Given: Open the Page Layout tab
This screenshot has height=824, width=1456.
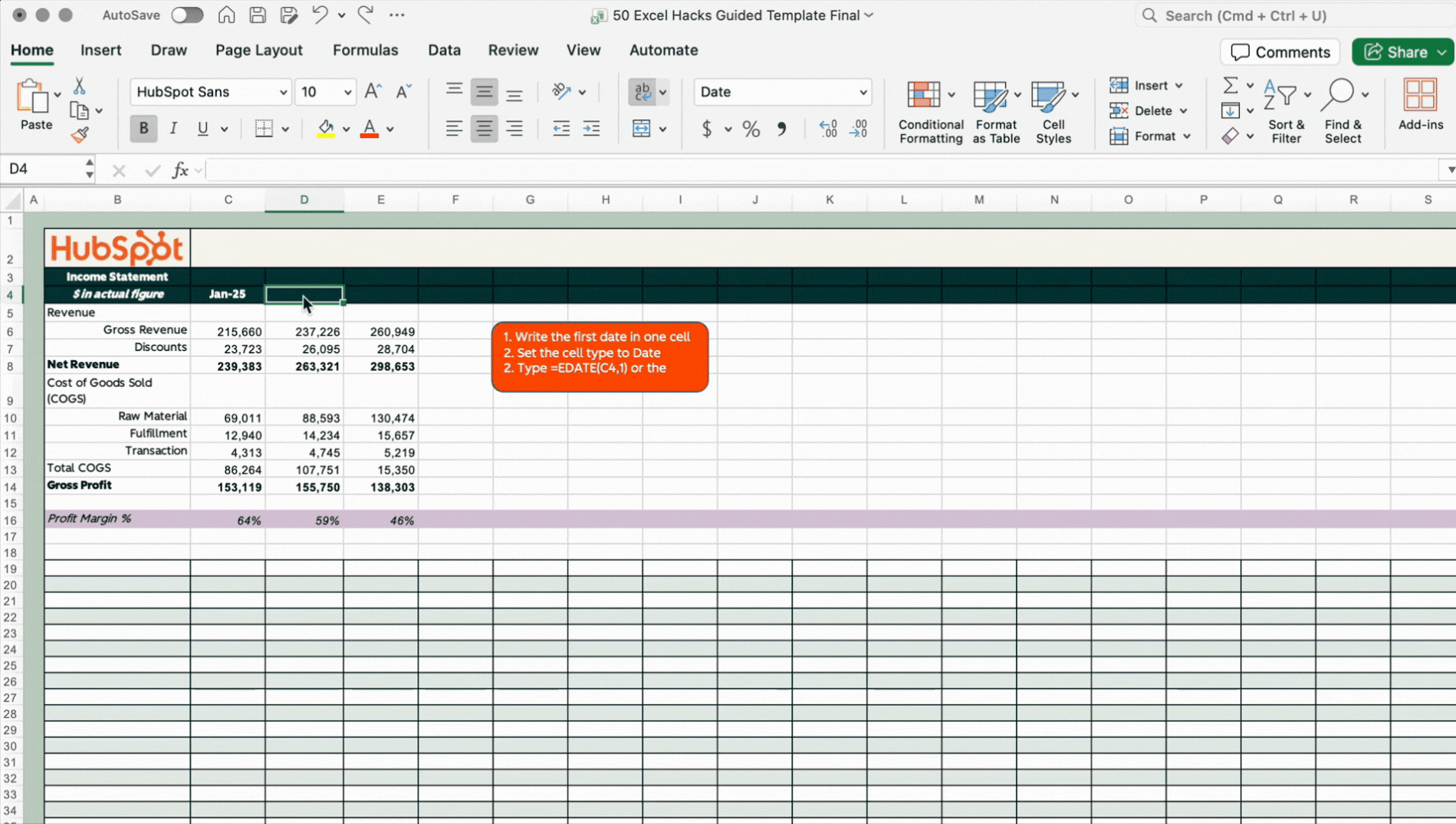Looking at the screenshot, I should pos(258,50).
